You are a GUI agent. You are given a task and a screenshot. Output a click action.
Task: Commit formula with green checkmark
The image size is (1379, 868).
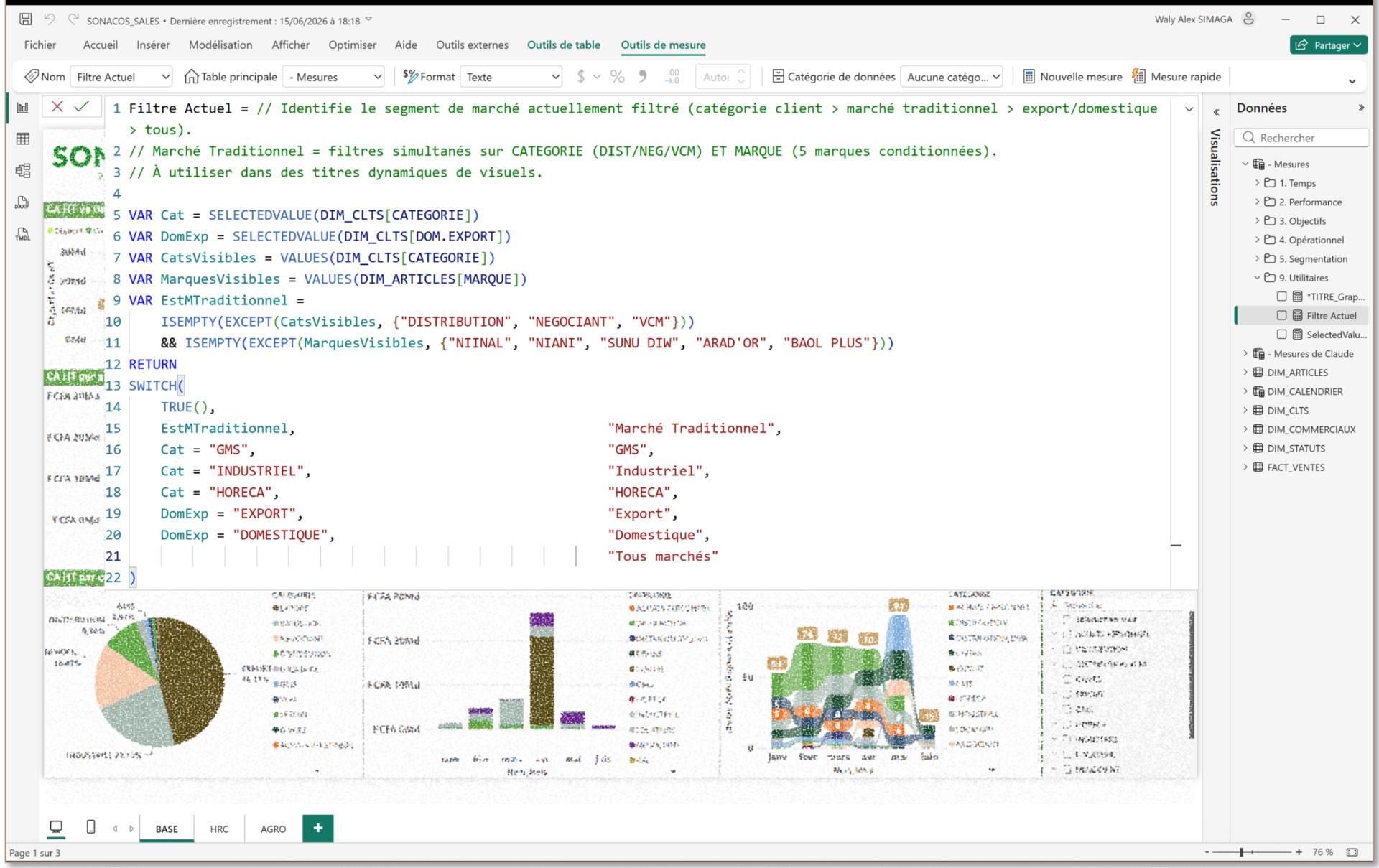point(82,106)
